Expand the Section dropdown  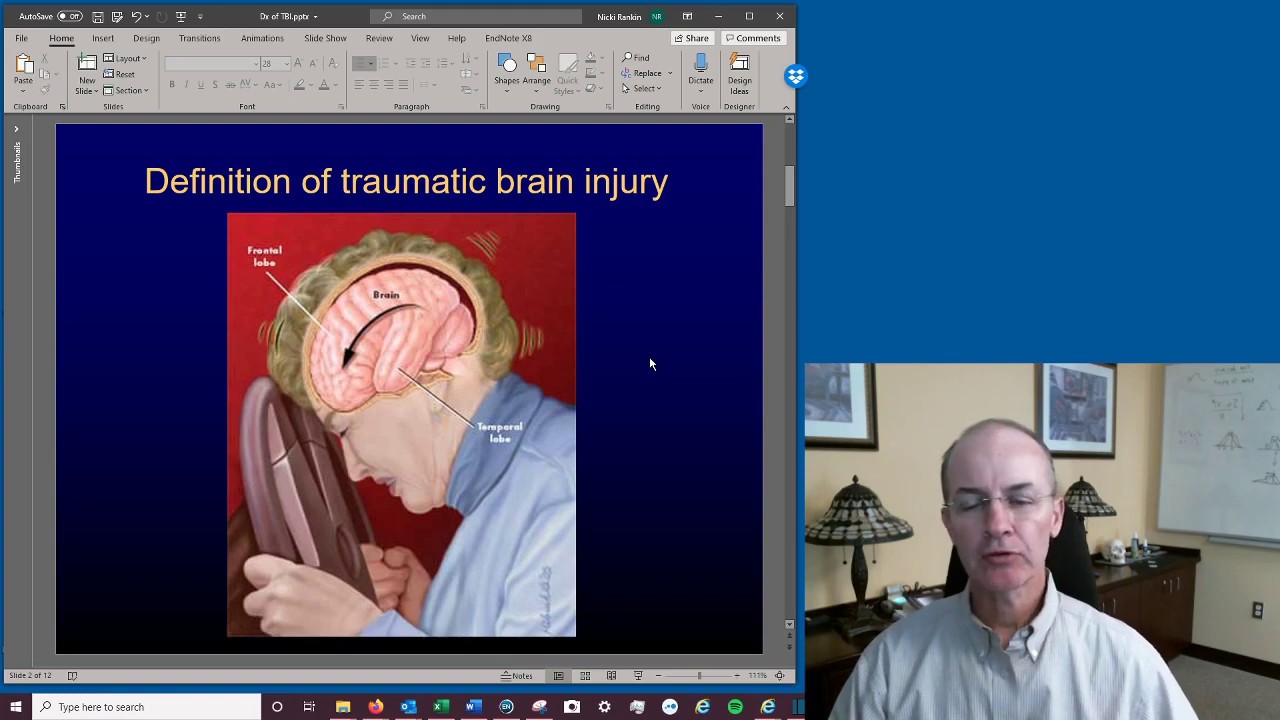(x=127, y=90)
